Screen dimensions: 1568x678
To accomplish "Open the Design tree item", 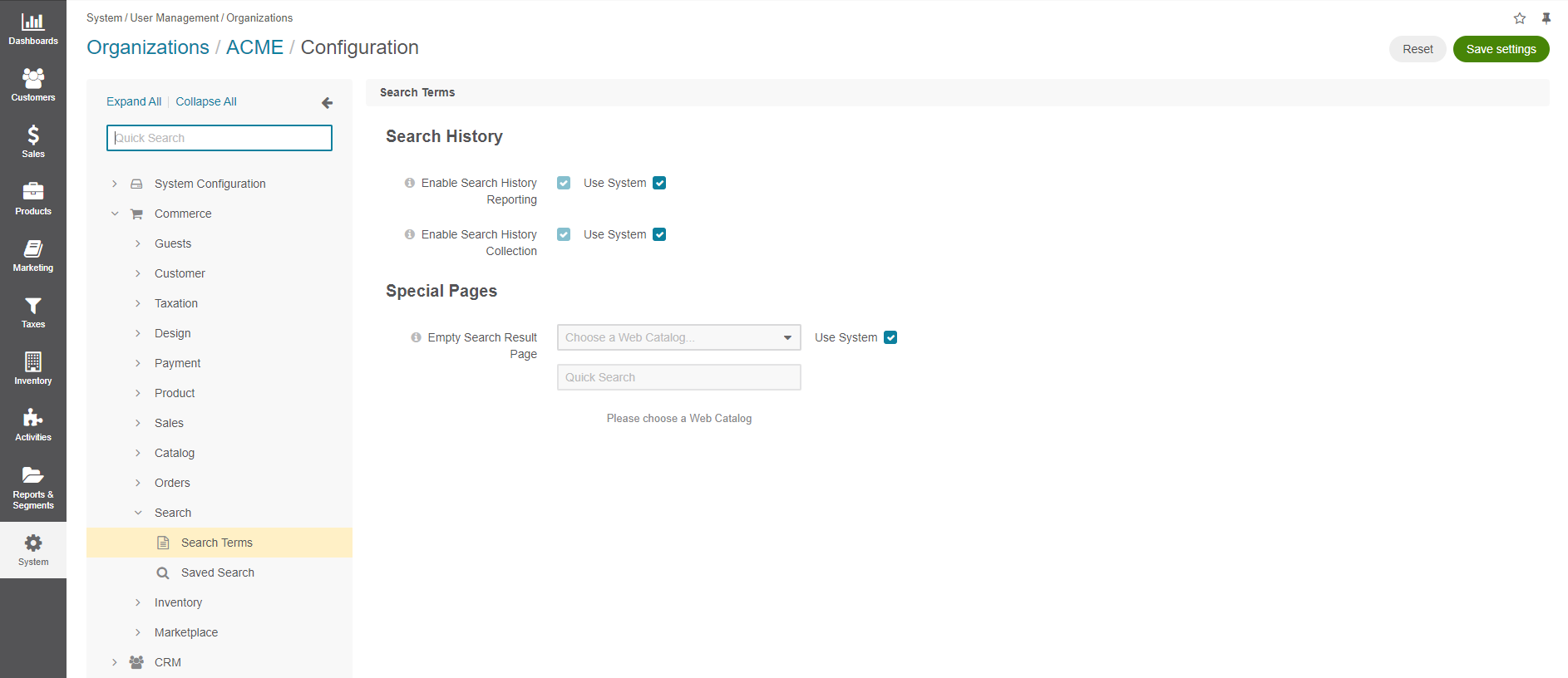I will (173, 333).
